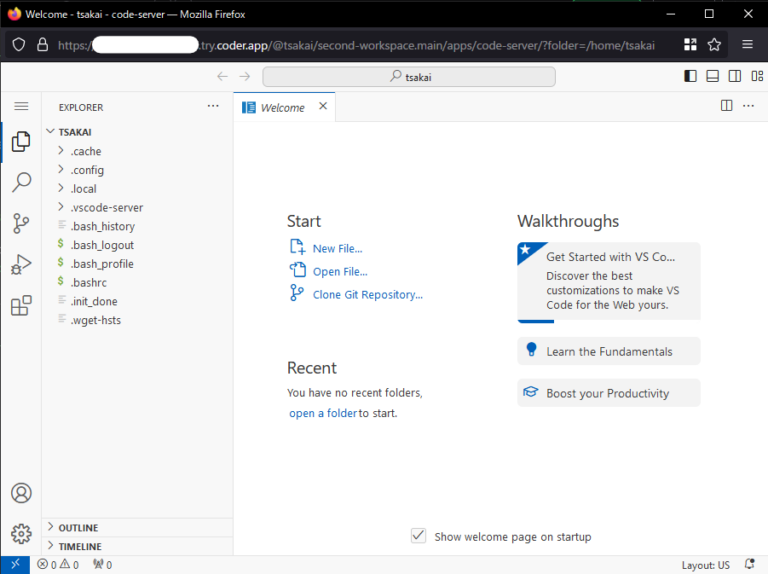Expand the OUTLINE section

pyautogui.click(x=78, y=528)
